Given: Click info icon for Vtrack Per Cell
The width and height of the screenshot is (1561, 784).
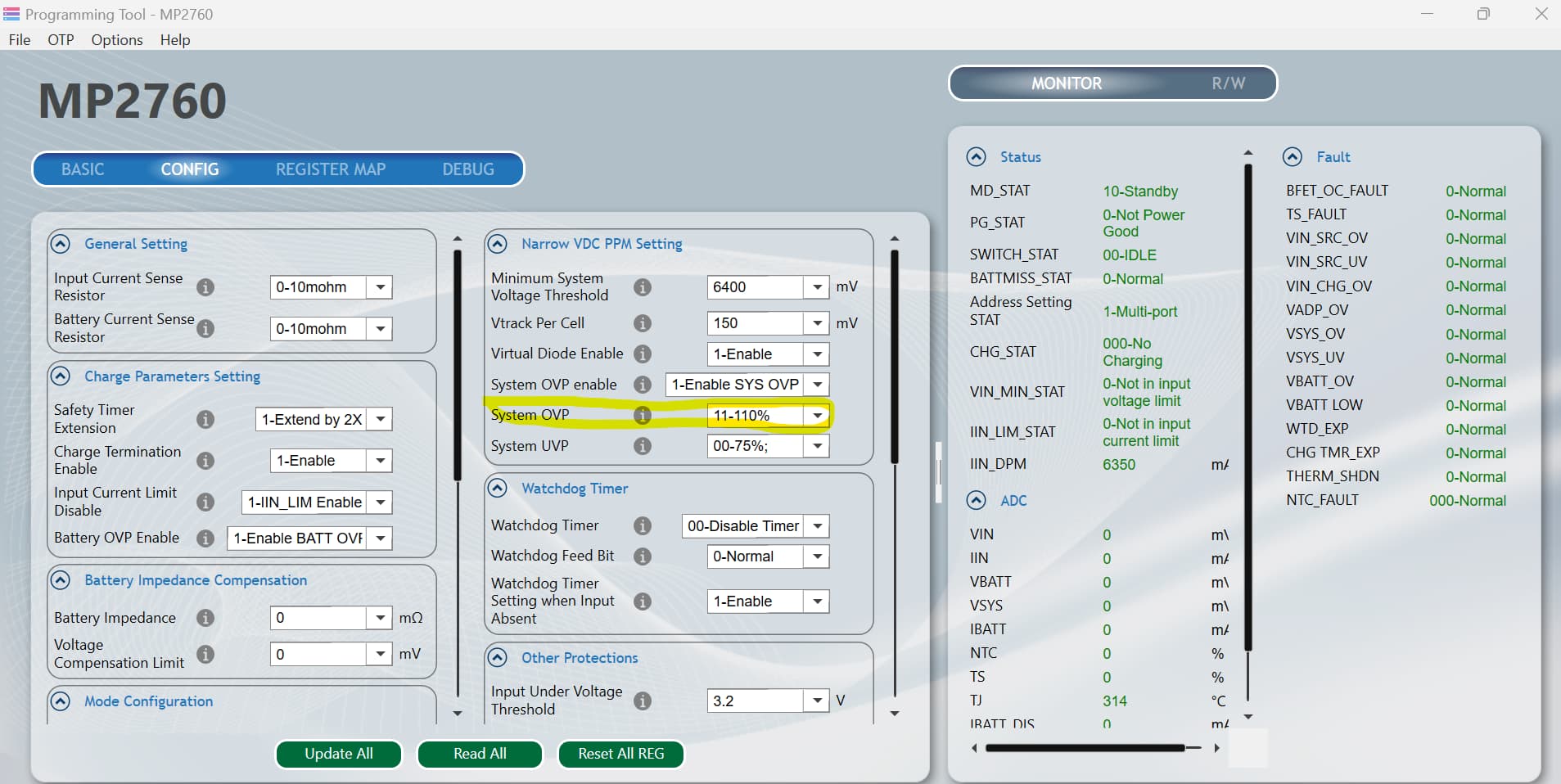Looking at the screenshot, I should point(643,323).
